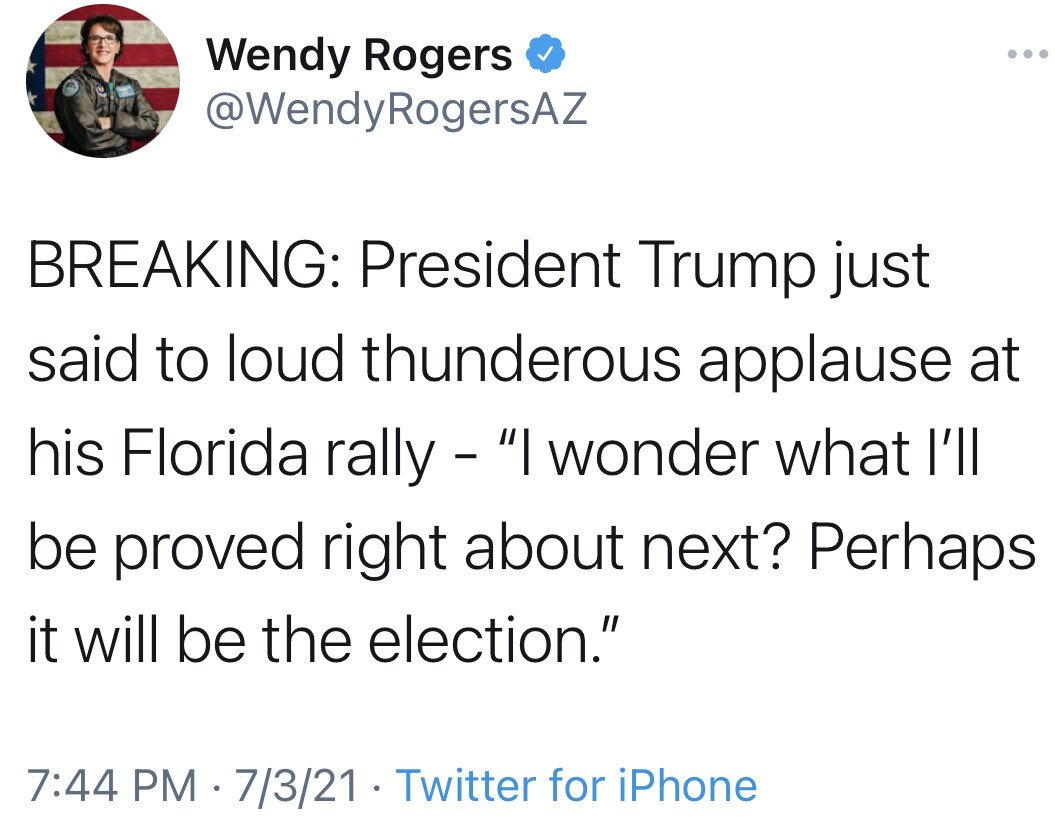
Task: Click the 7:44 PM timestamp
Action: [x=111, y=786]
